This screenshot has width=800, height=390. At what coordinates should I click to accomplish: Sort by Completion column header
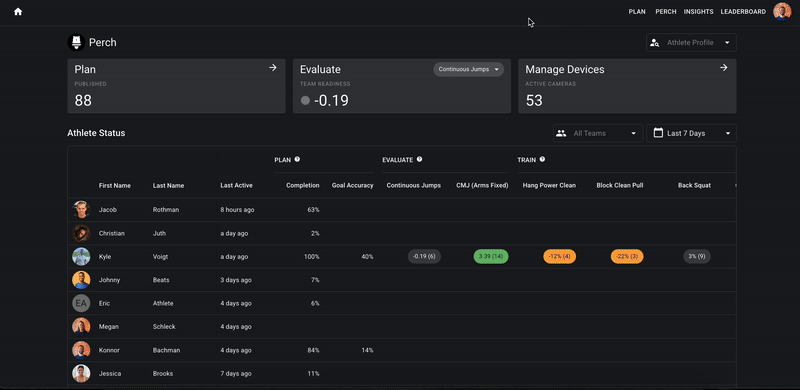point(303,186)
